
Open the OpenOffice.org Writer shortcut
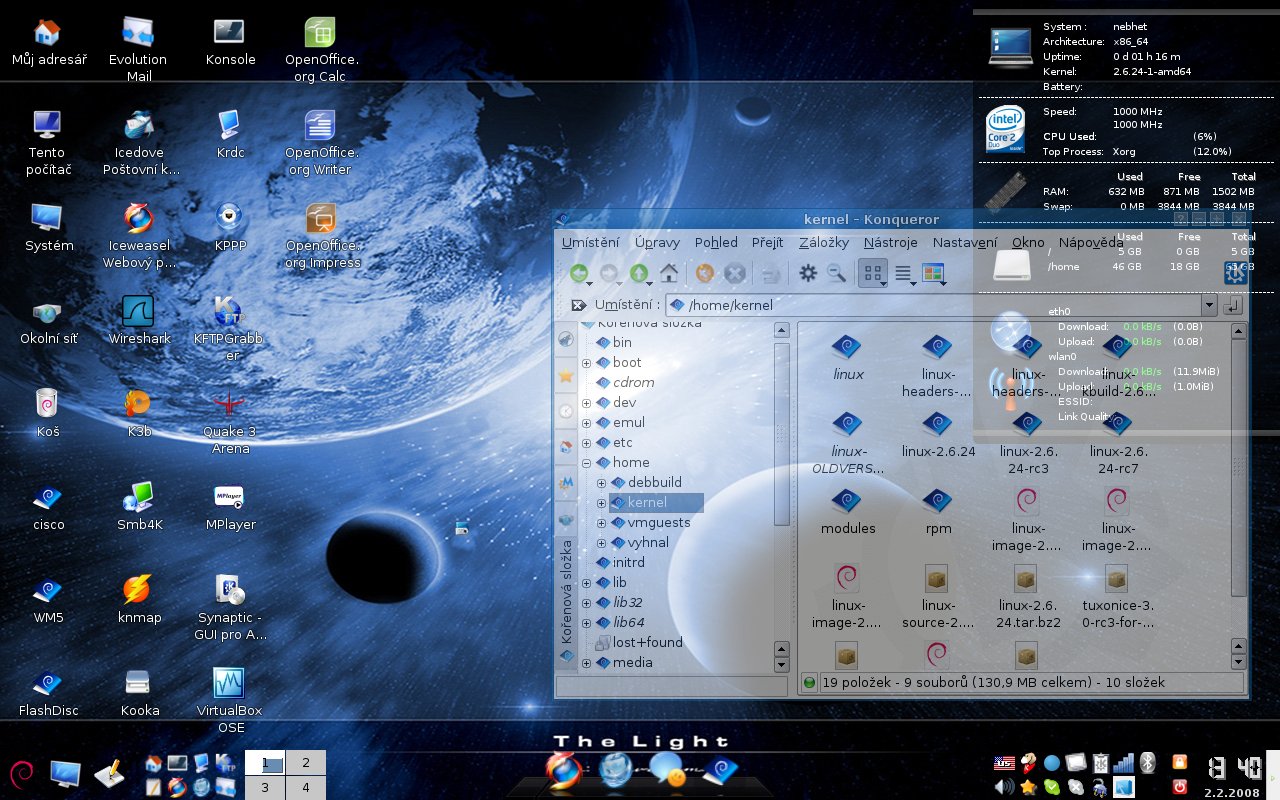tap(321, 142)
